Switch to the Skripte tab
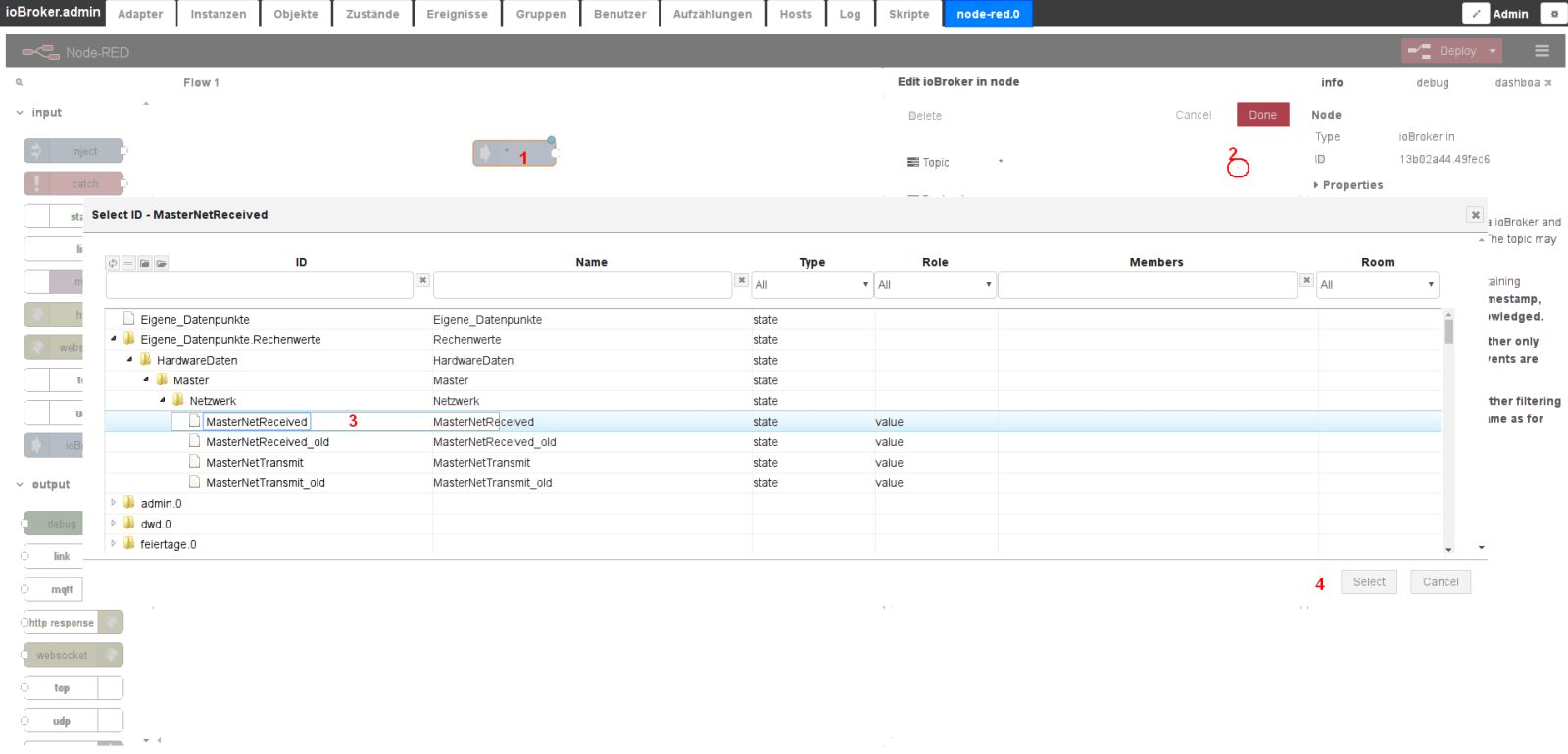The width and height of the screenshot is (1568, 754). pos(908,14)
